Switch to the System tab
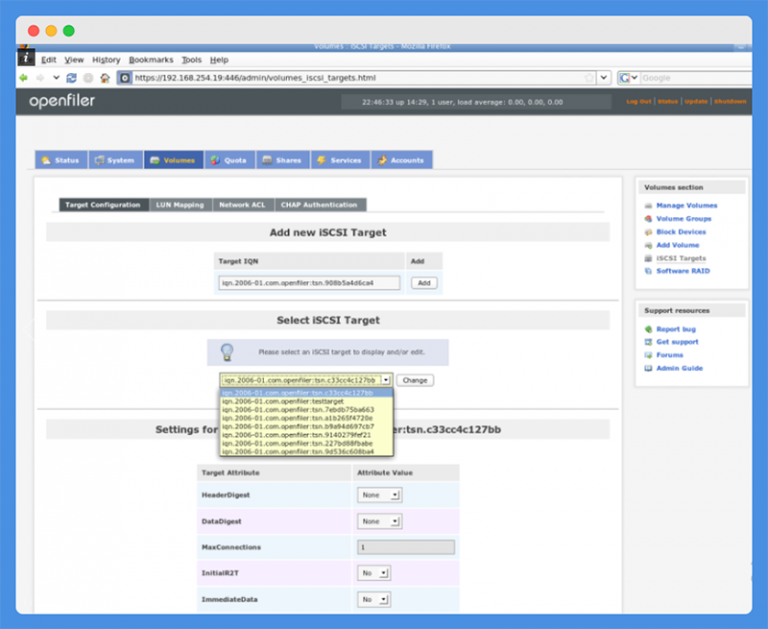This screenshot has width=768, height=629. tap(116, 160)
